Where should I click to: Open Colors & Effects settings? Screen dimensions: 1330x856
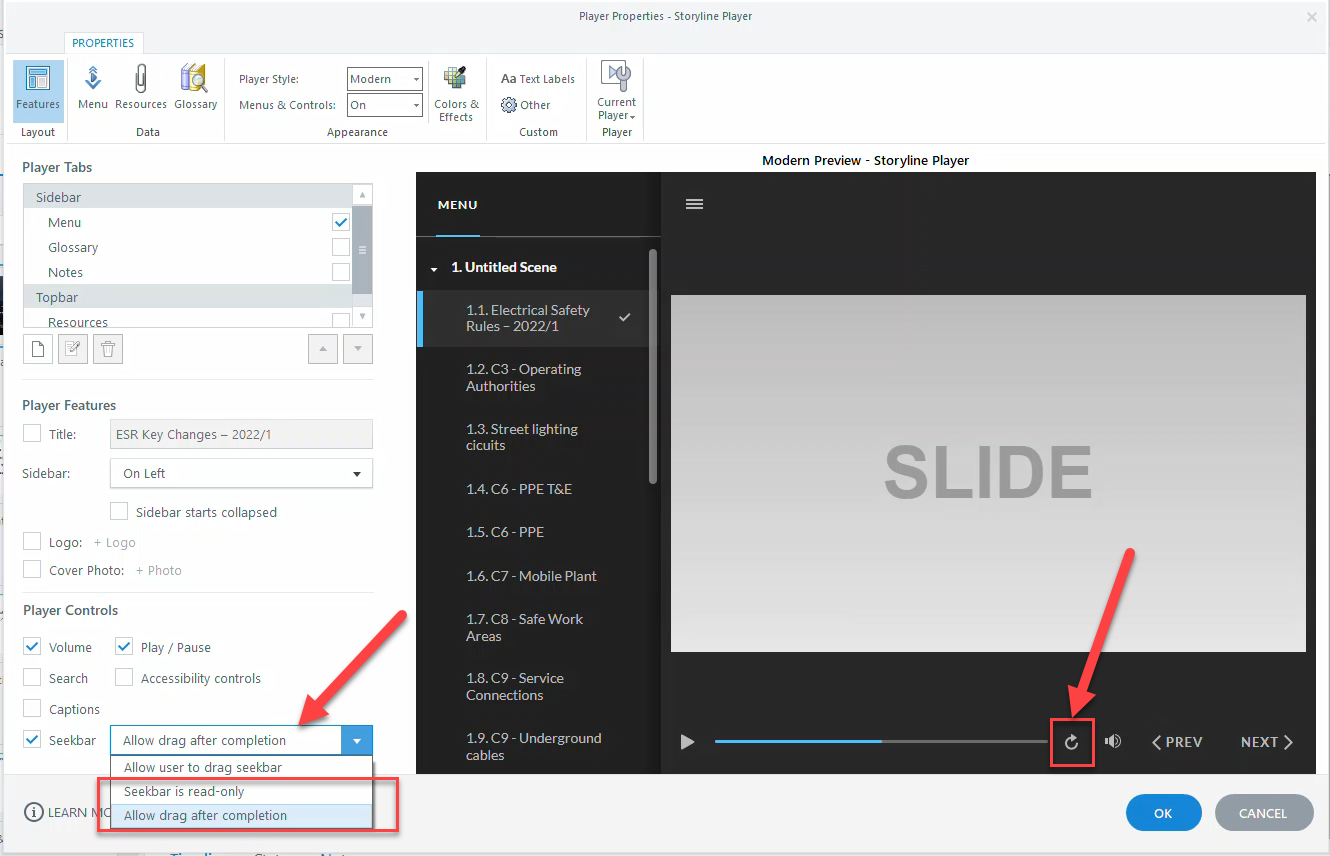456,94
